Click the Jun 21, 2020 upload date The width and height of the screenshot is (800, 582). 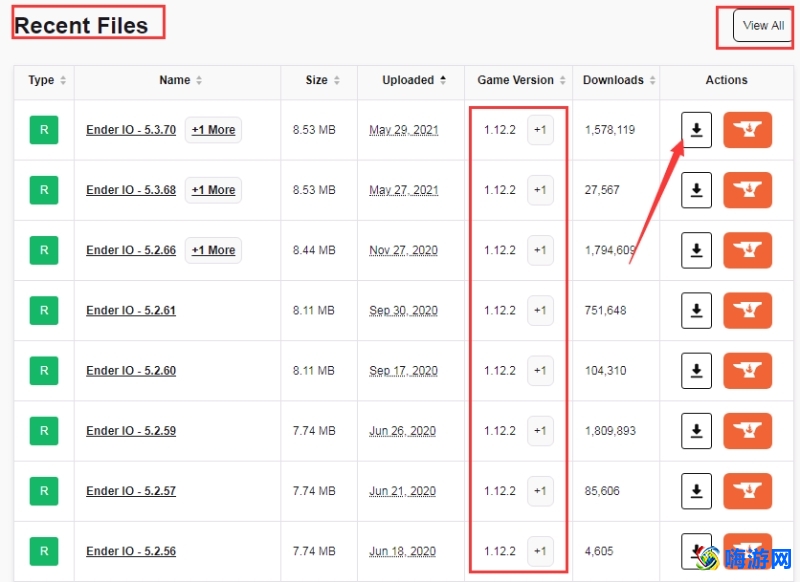click(x=403, y=491)
